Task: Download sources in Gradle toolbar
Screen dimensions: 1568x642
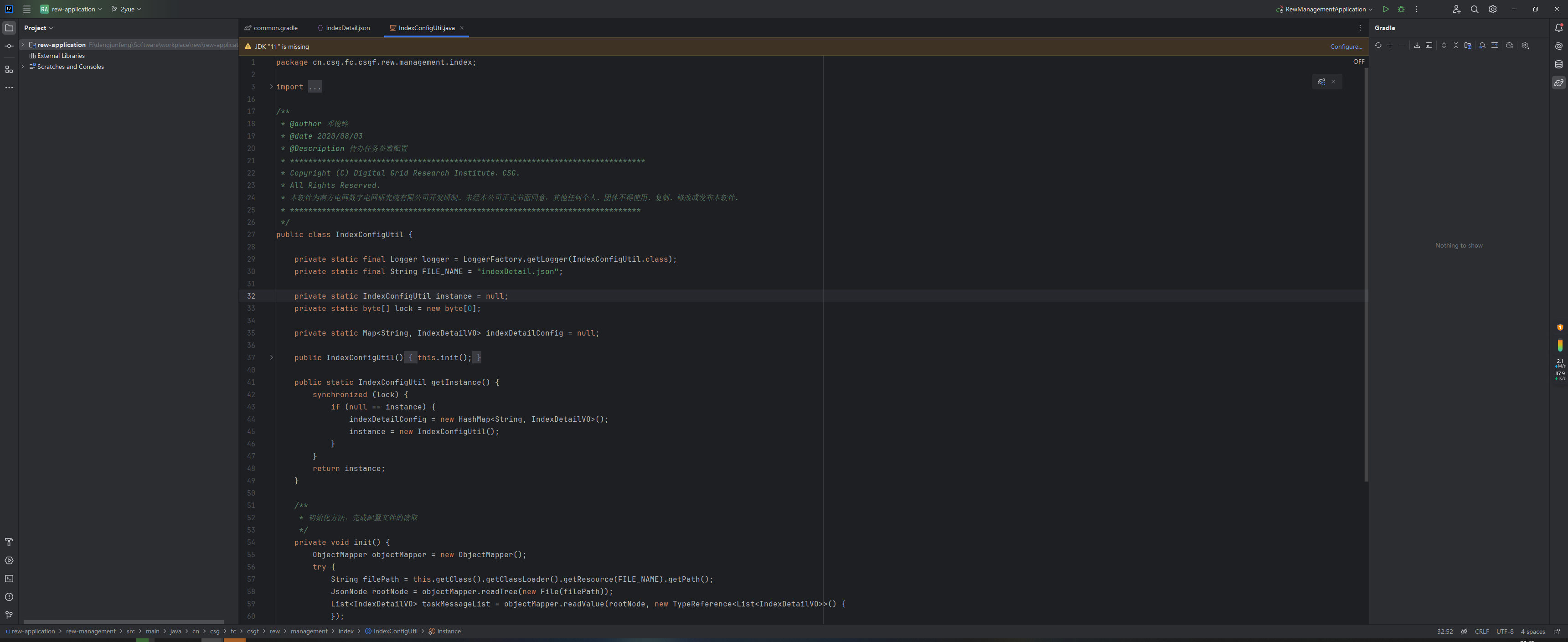Action: coord(1417,46)
